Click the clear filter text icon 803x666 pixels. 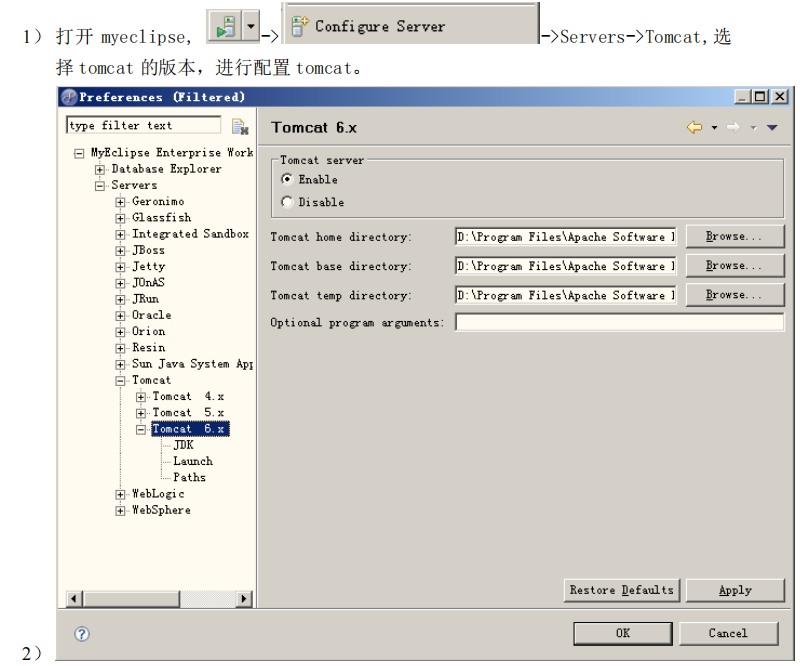click(240, 127)
